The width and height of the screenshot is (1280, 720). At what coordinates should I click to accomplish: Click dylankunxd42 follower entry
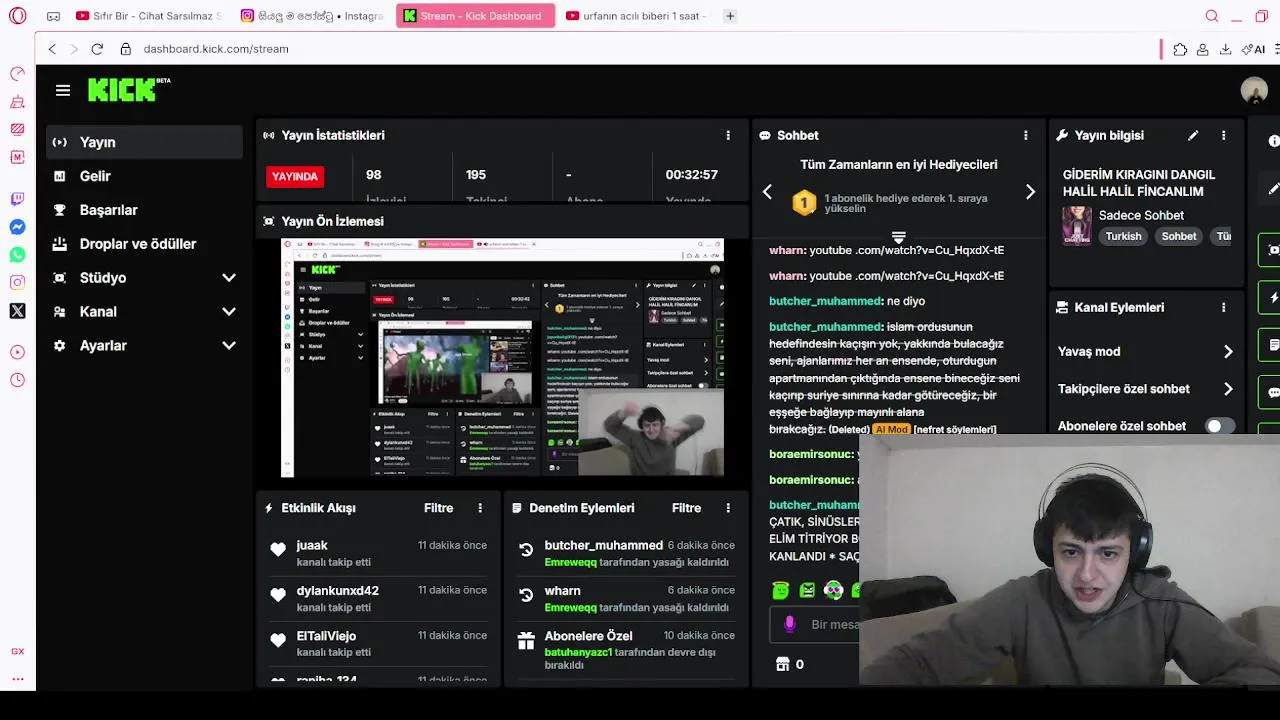tap(378, 598)
